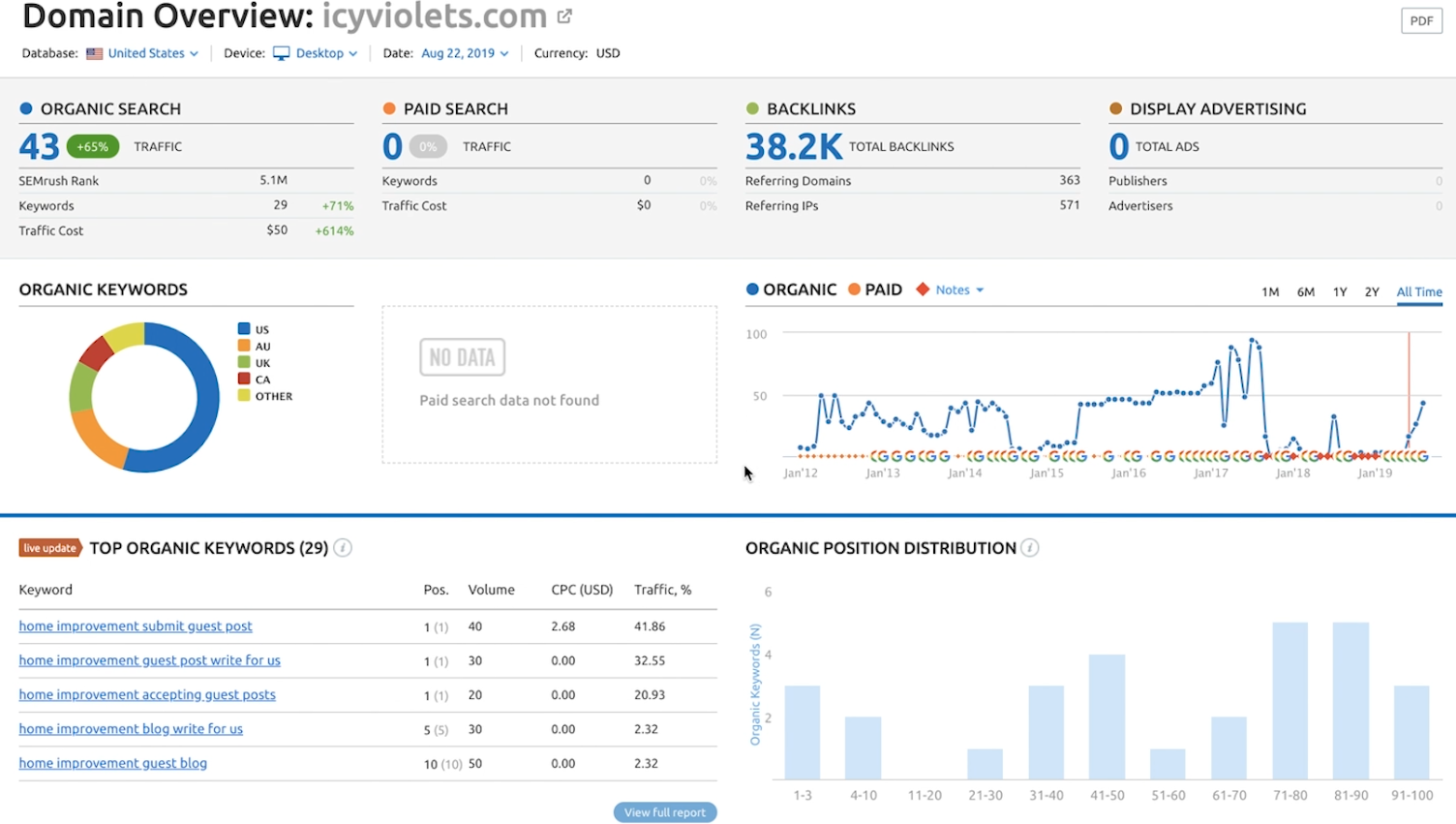Image resolution: width=1456 pixels, height=824 pixels.
Task: Select the 1Y time range
Action: click(1340, 291)
